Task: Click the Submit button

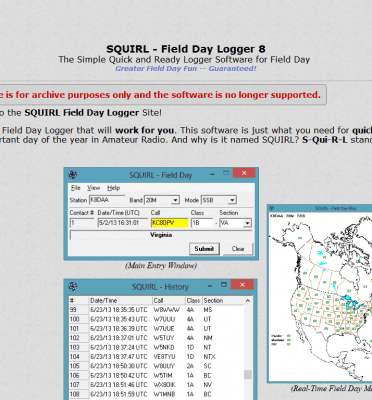Action: coord(204,249)
